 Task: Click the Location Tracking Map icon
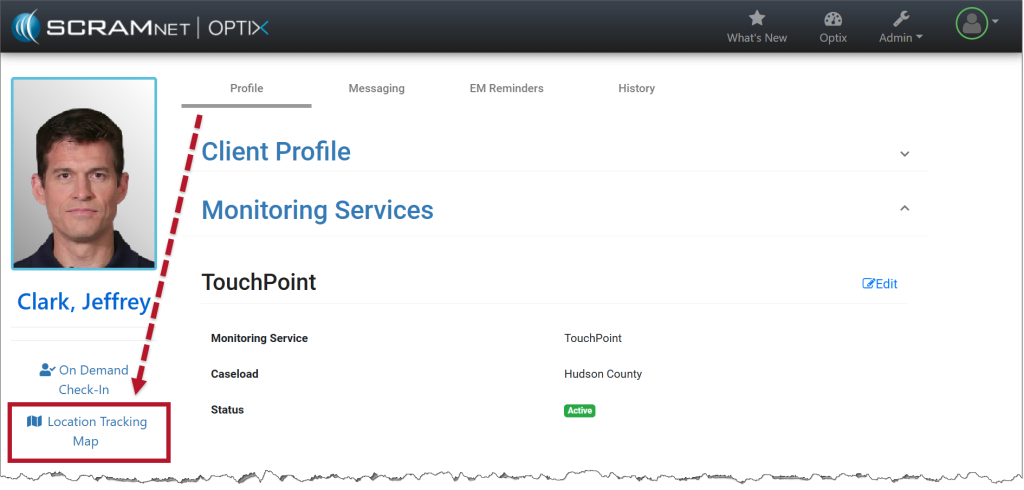(35, 422)
